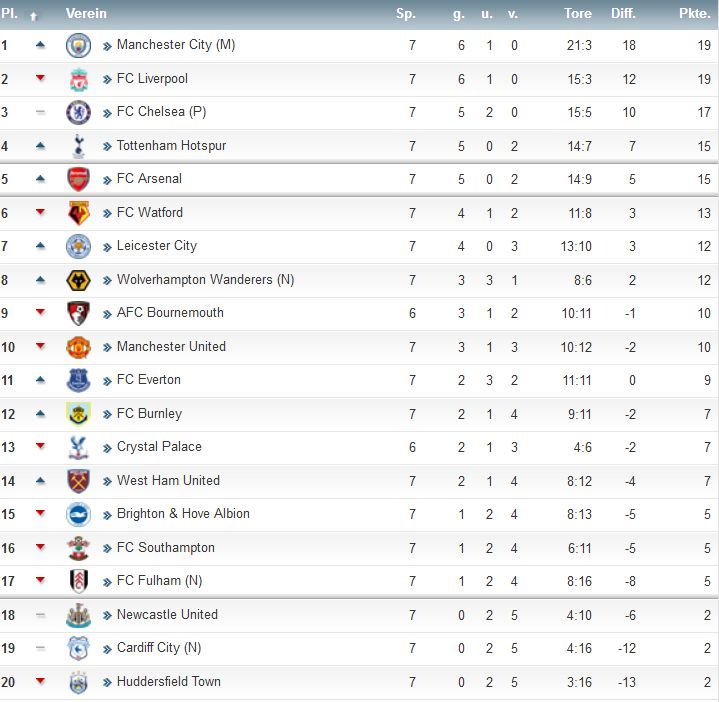719x702 pixels.
Task: Click the Verein column header
Action: (x=86, y=13)
